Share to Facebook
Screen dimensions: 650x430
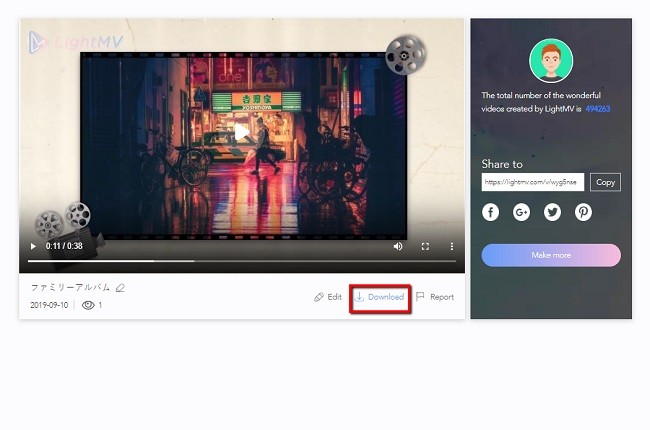click(490, 212)
